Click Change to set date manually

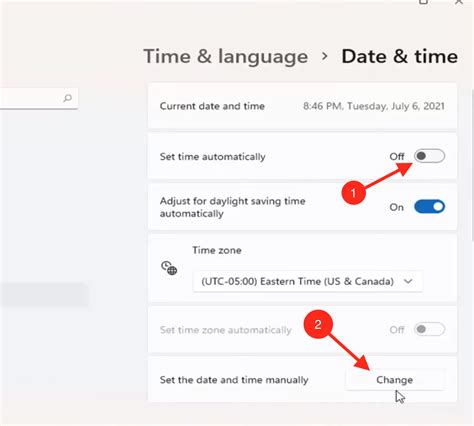(x=395, y=380)
